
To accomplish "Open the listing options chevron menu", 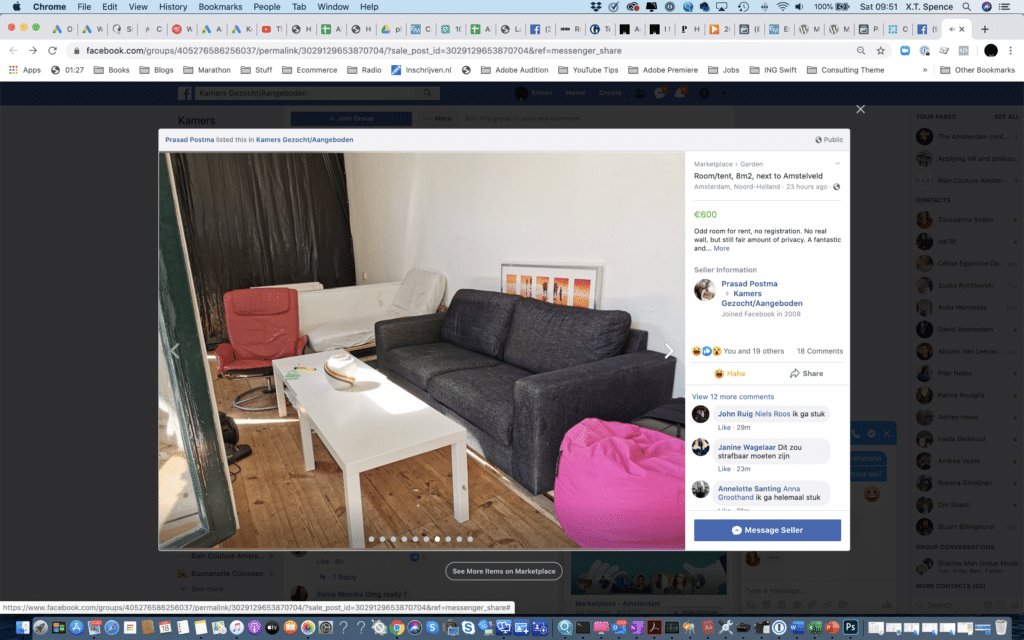I will (837, 164).
